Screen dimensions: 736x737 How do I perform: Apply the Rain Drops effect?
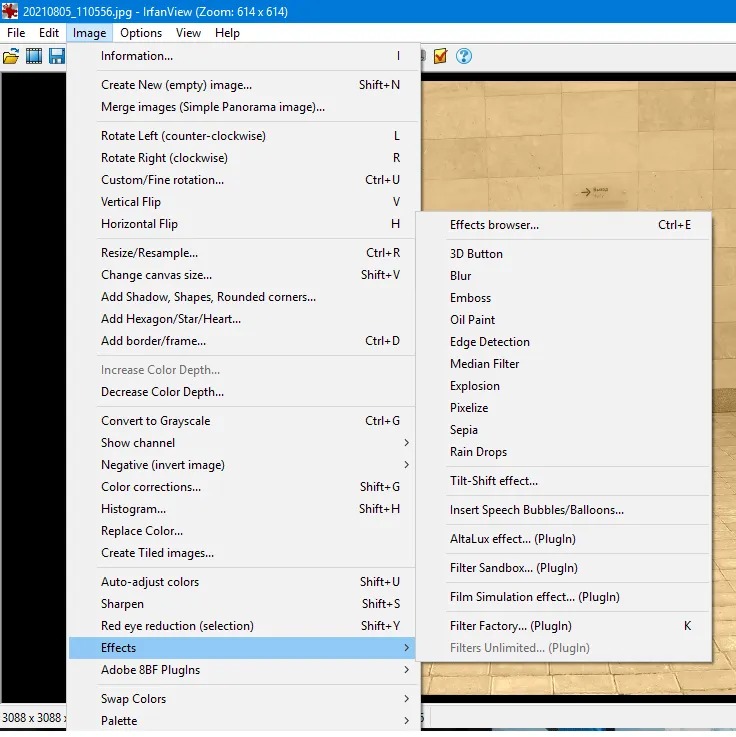point(564,452)
